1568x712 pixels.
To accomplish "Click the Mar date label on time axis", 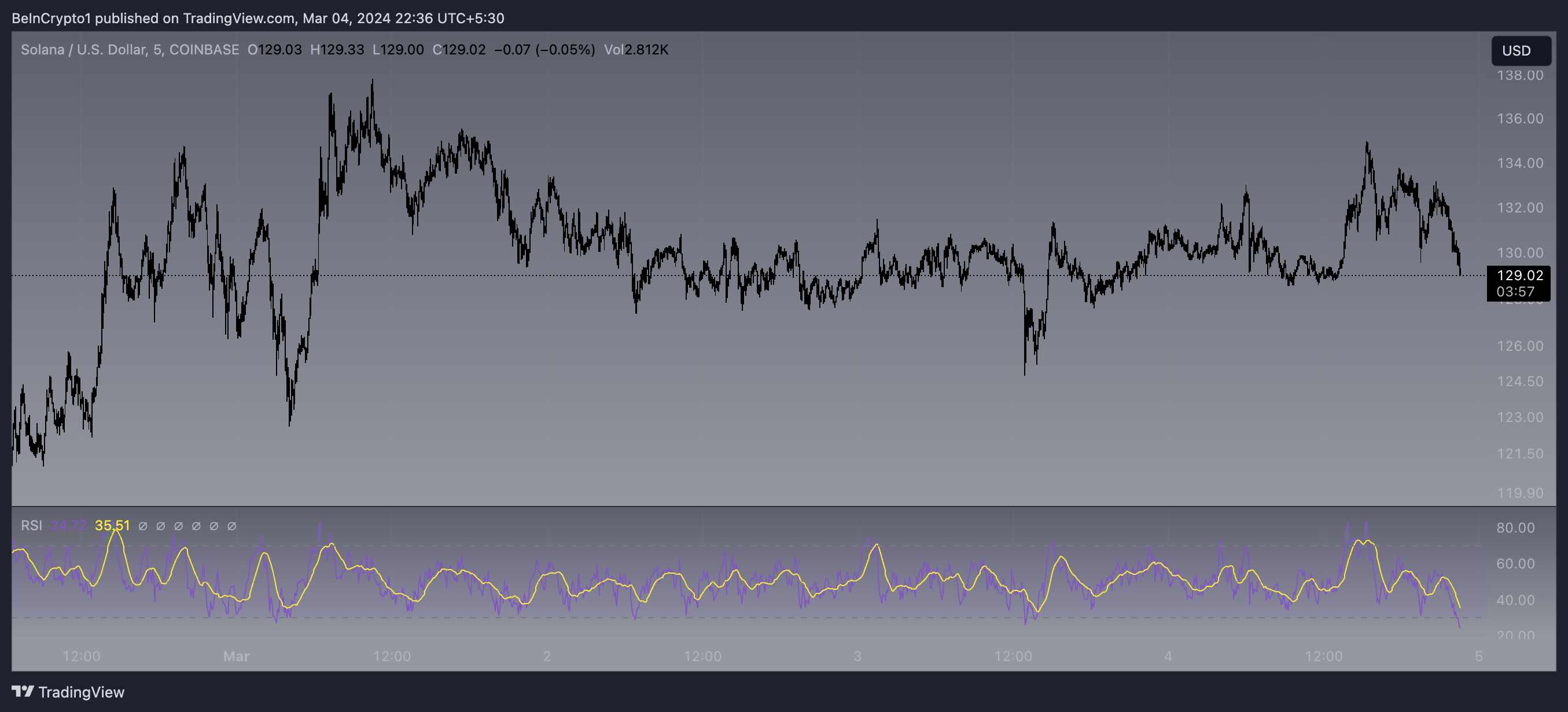I will tap(236, 656).
